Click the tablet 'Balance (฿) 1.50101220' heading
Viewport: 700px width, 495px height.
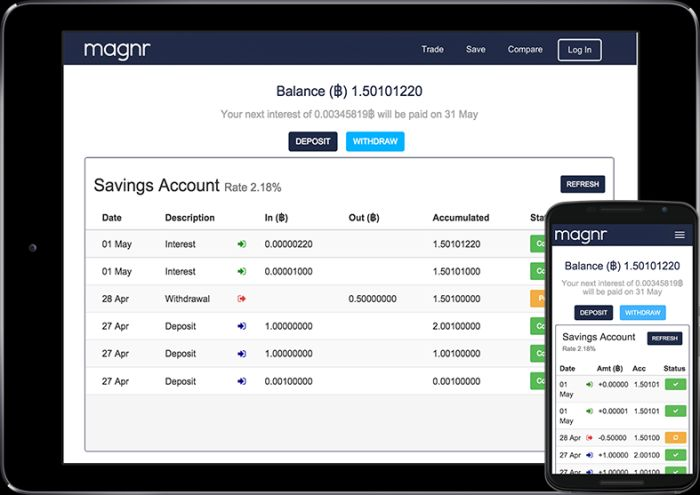coord(349,91)
